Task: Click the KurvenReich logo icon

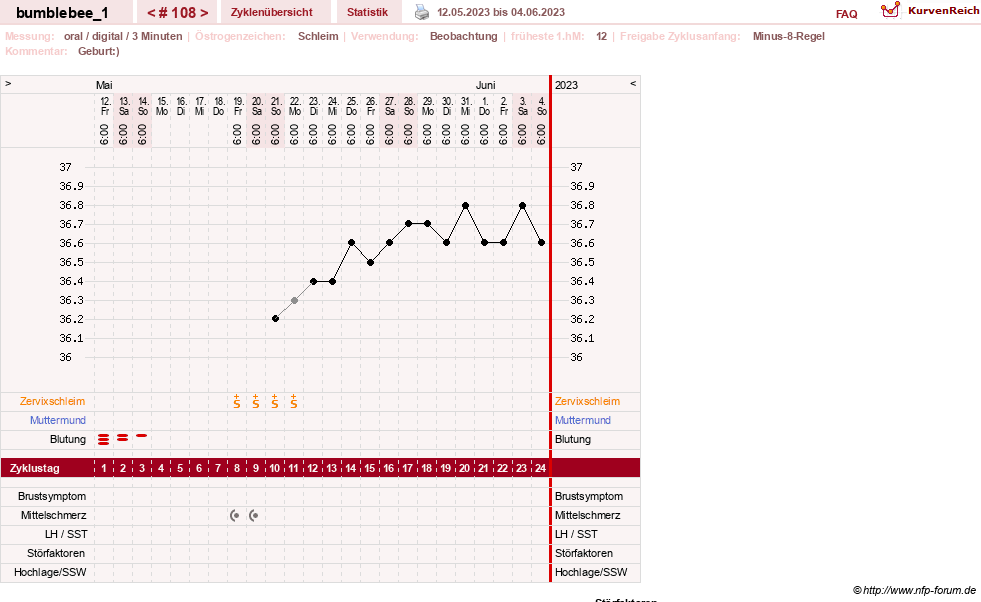Action: (x=890, y=10)
